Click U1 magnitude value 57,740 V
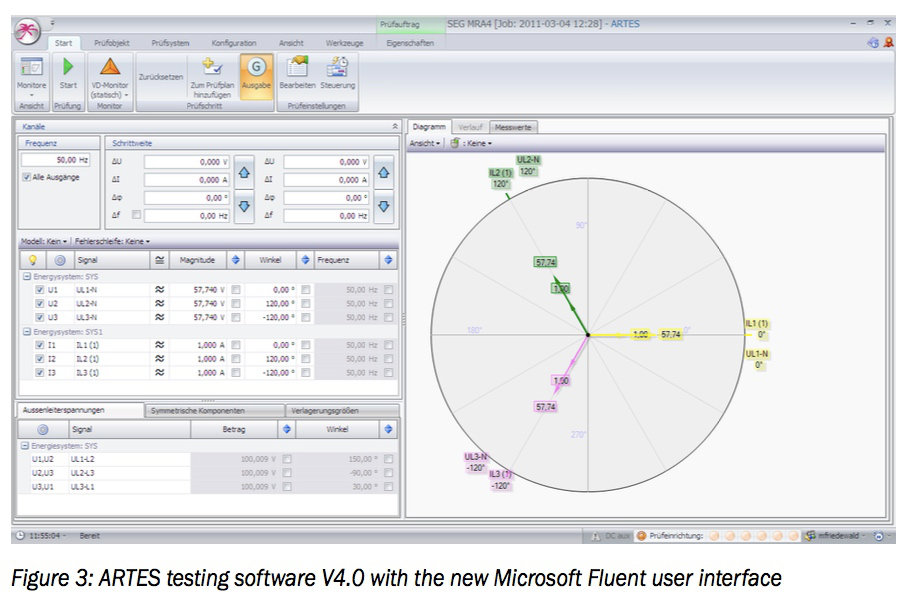Viewport: 907px width, 598px height. pyautogui.click(x=197, y=289)
